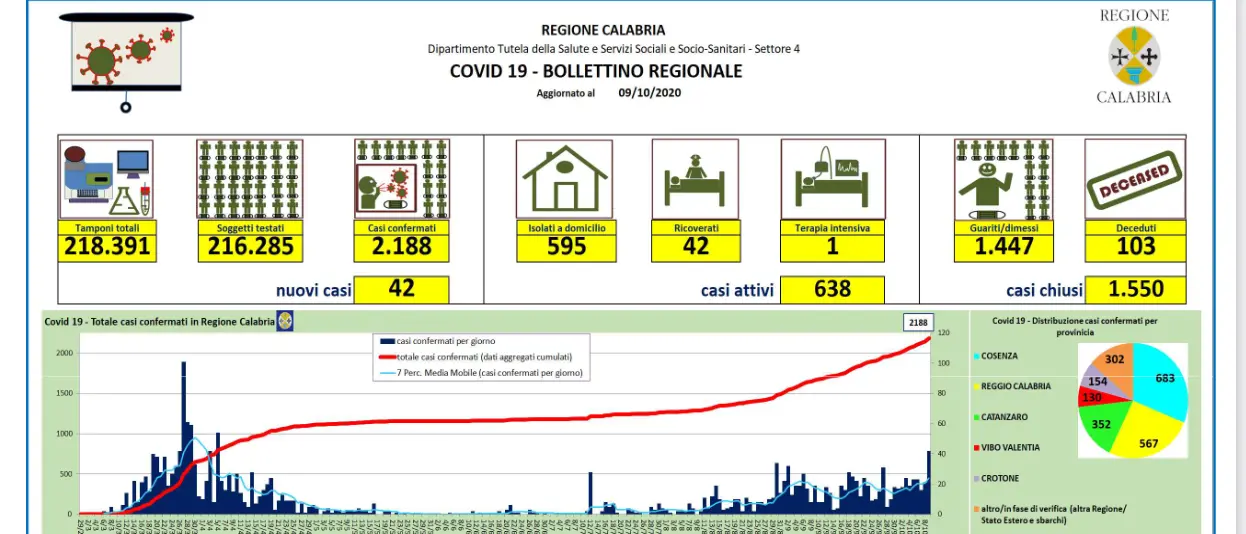Viewport: 1246px width, 534px height.
Task: Click the update date 09/10/2020
Action: point(650,92)
